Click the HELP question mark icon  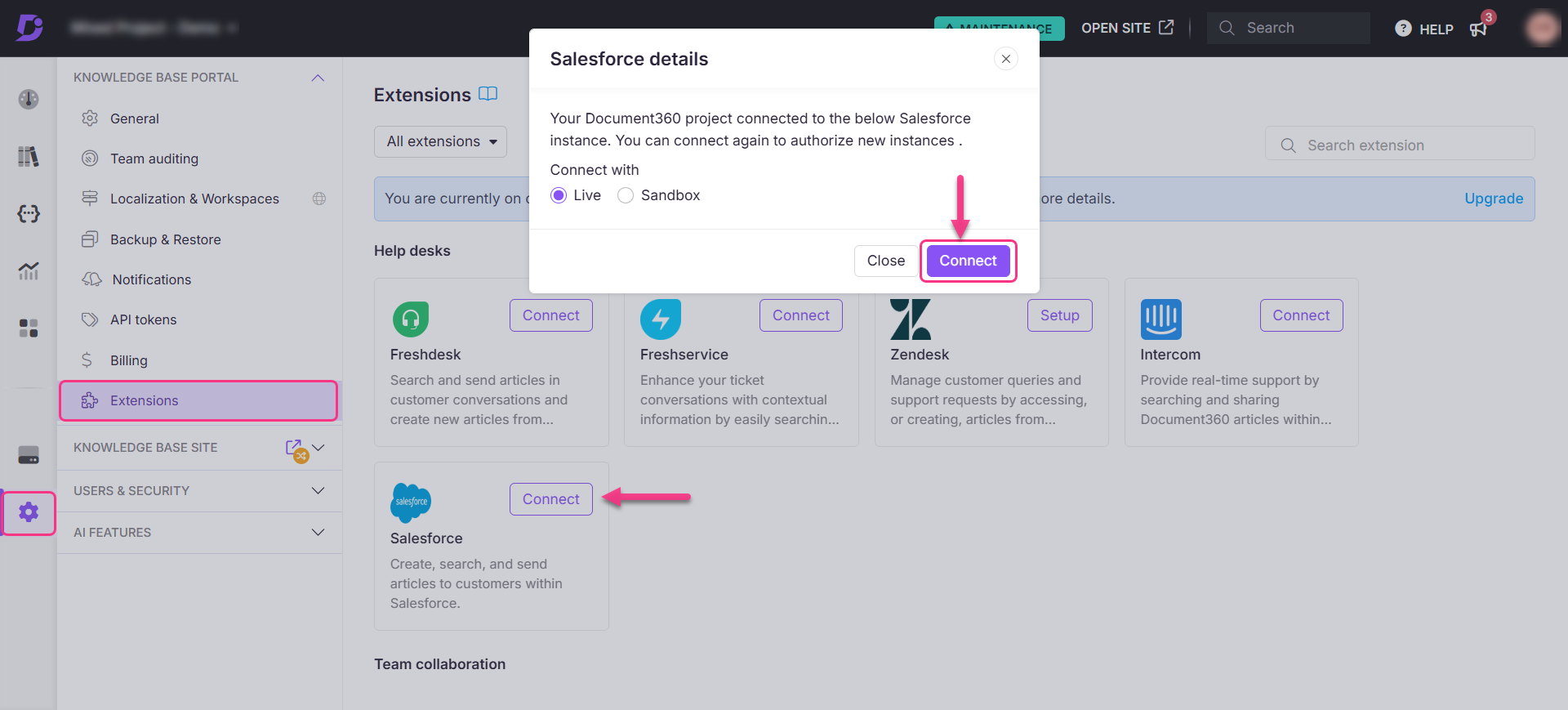click(1403, 29)
